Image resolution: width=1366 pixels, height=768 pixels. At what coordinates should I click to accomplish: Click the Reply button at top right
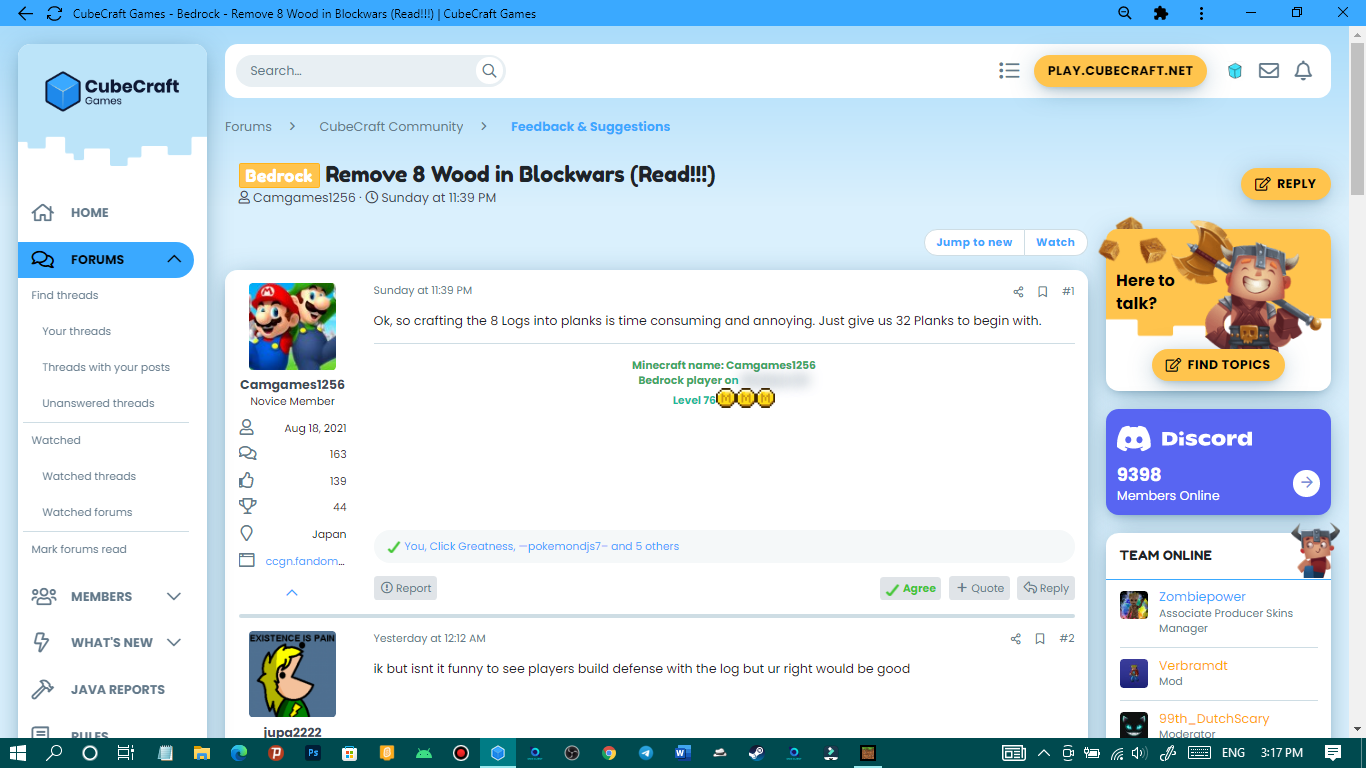[x=1286, y=184]
